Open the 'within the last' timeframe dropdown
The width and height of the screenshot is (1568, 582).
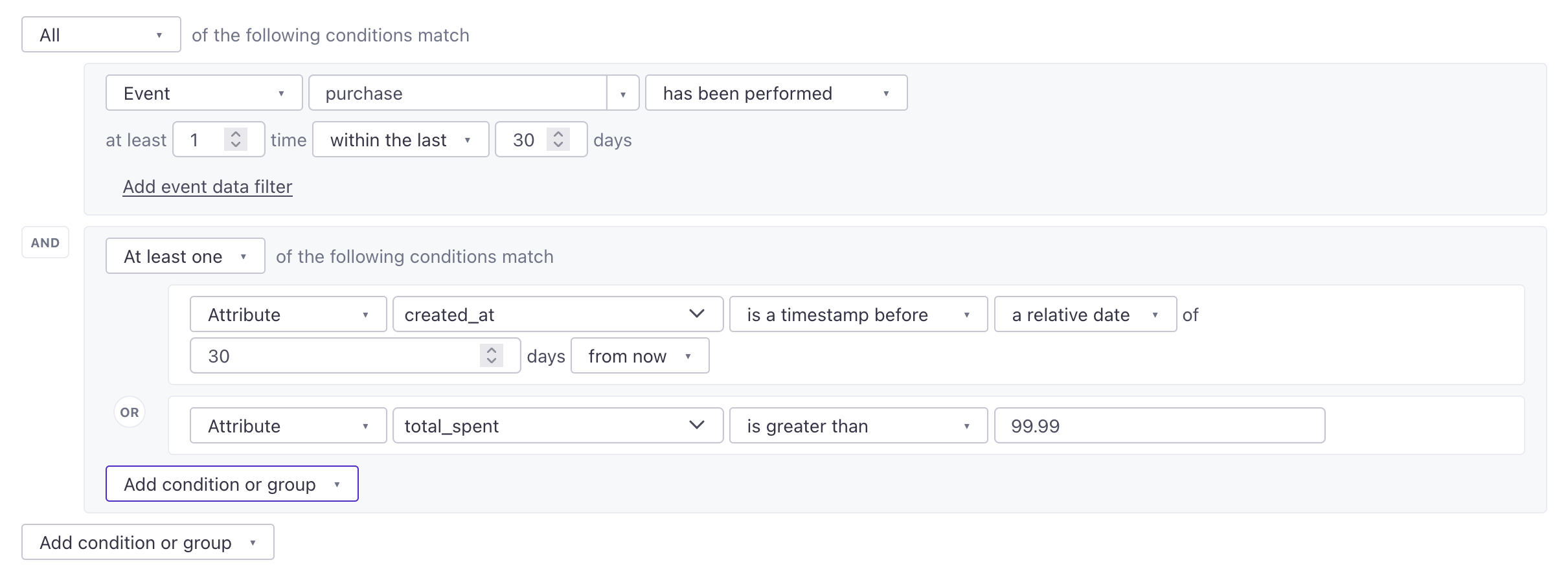click(400, 140)
